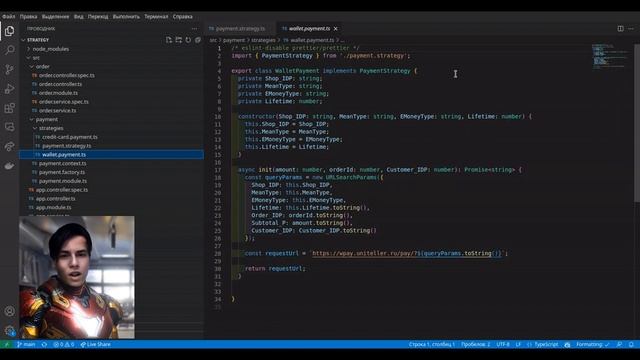Open order.controller.spec.ts in explorer

[67, 76]
